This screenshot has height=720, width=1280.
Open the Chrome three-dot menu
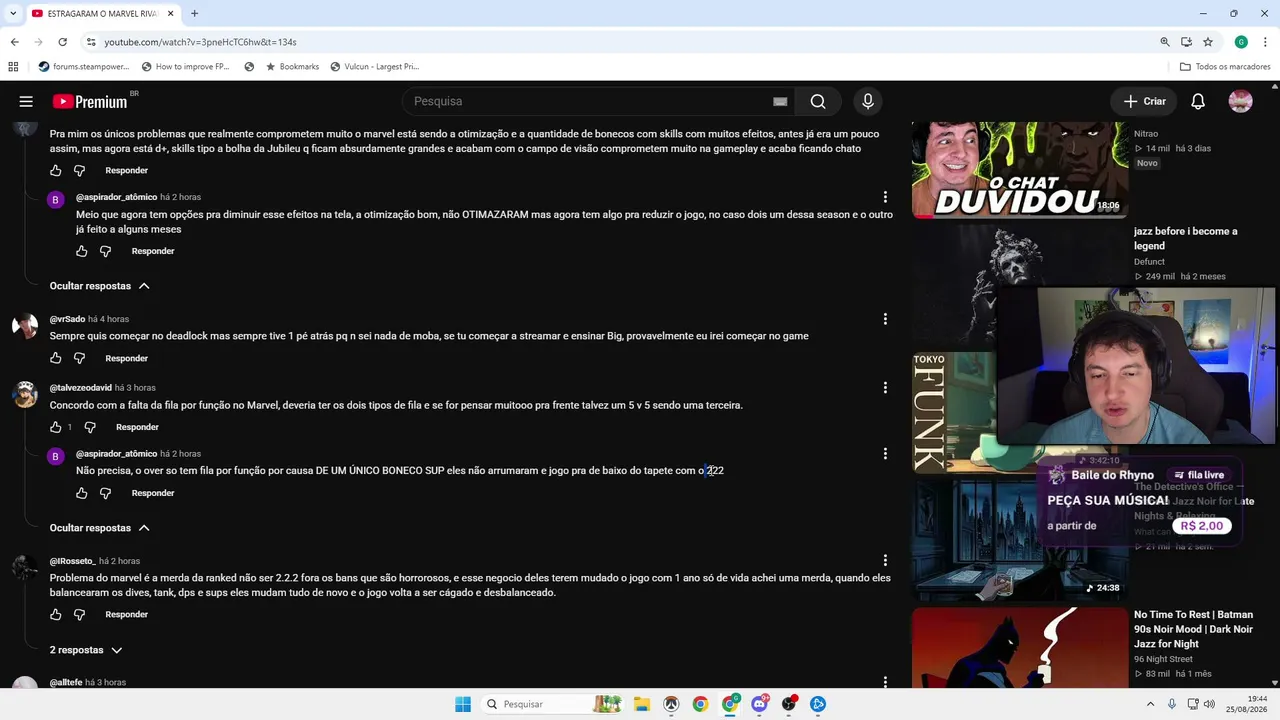coord(1264,42)
